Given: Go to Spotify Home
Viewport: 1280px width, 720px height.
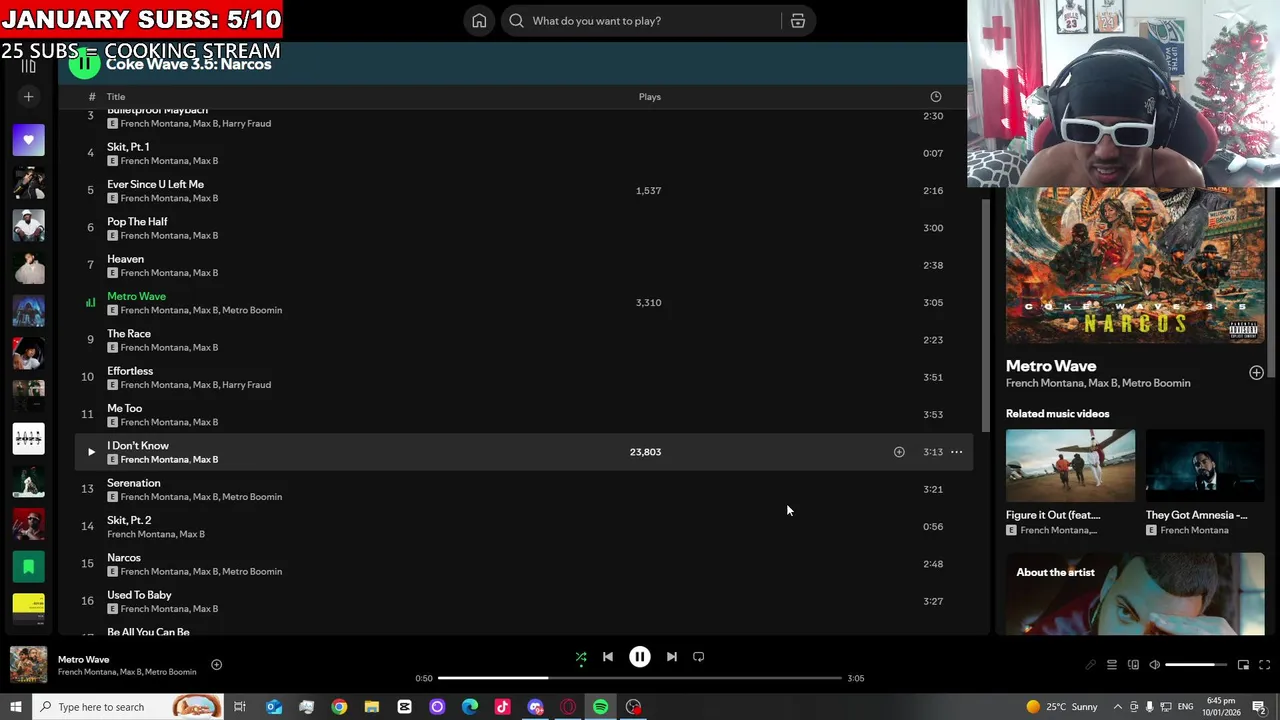Looking at the screenshot, I should coord(479,21).
